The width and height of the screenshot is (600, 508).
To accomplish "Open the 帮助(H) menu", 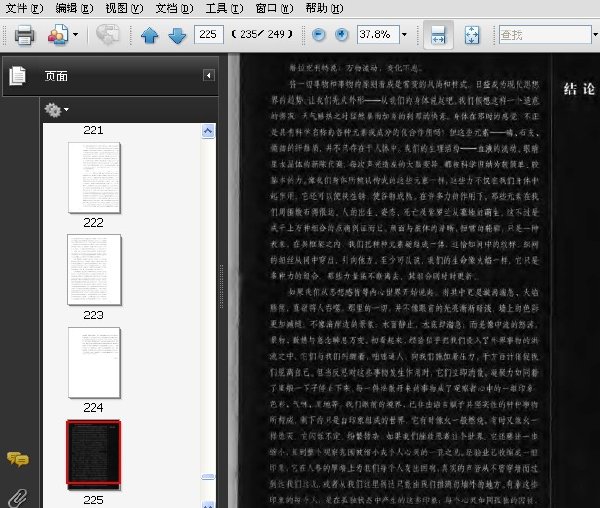I will pyautogui.click(x=324, y=8).
